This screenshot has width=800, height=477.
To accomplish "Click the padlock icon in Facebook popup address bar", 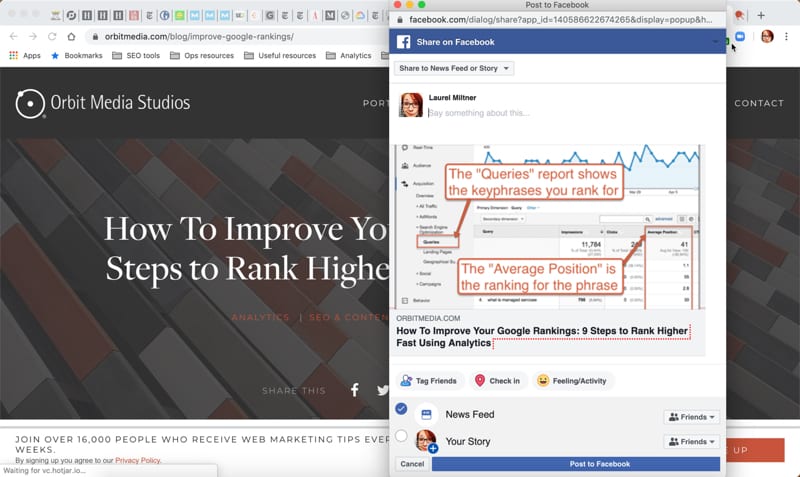I will [x=400, y=19].
